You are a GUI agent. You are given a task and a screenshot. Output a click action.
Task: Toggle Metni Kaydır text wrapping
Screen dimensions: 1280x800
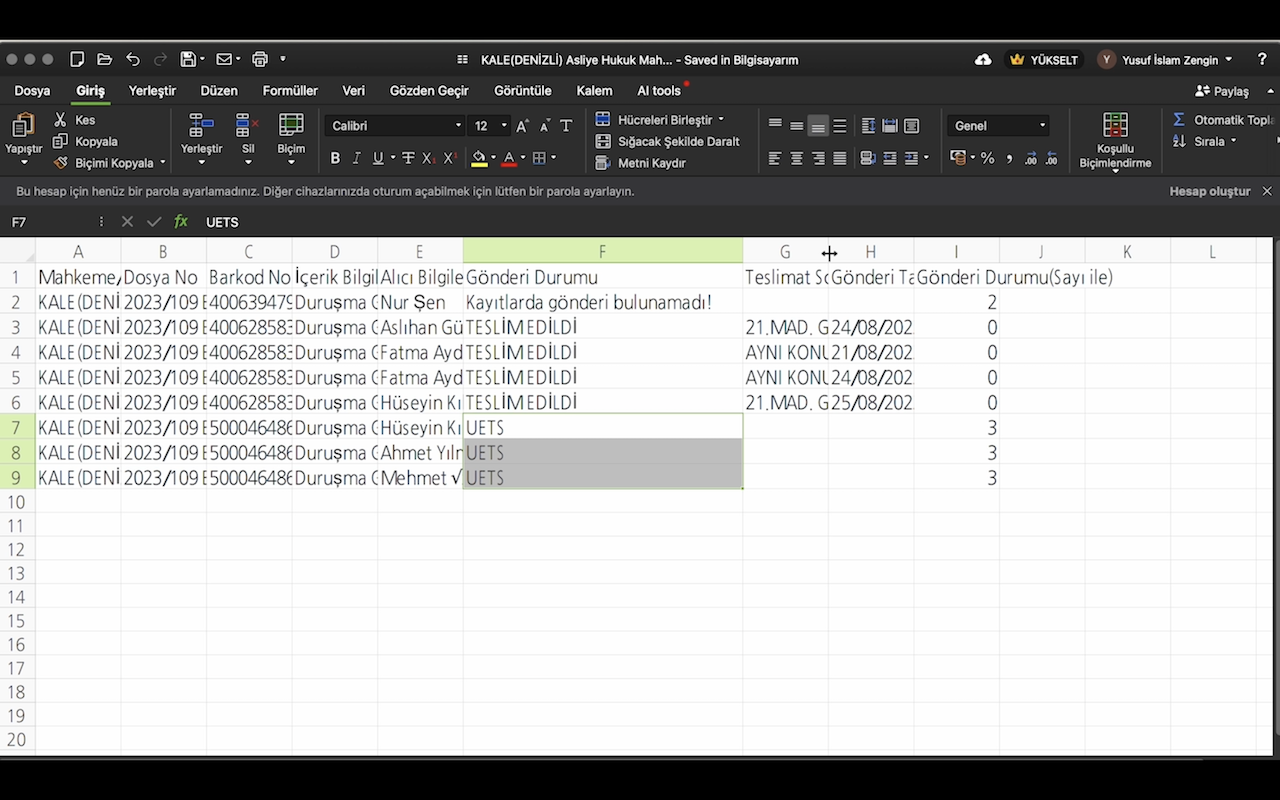pos(641,163)
